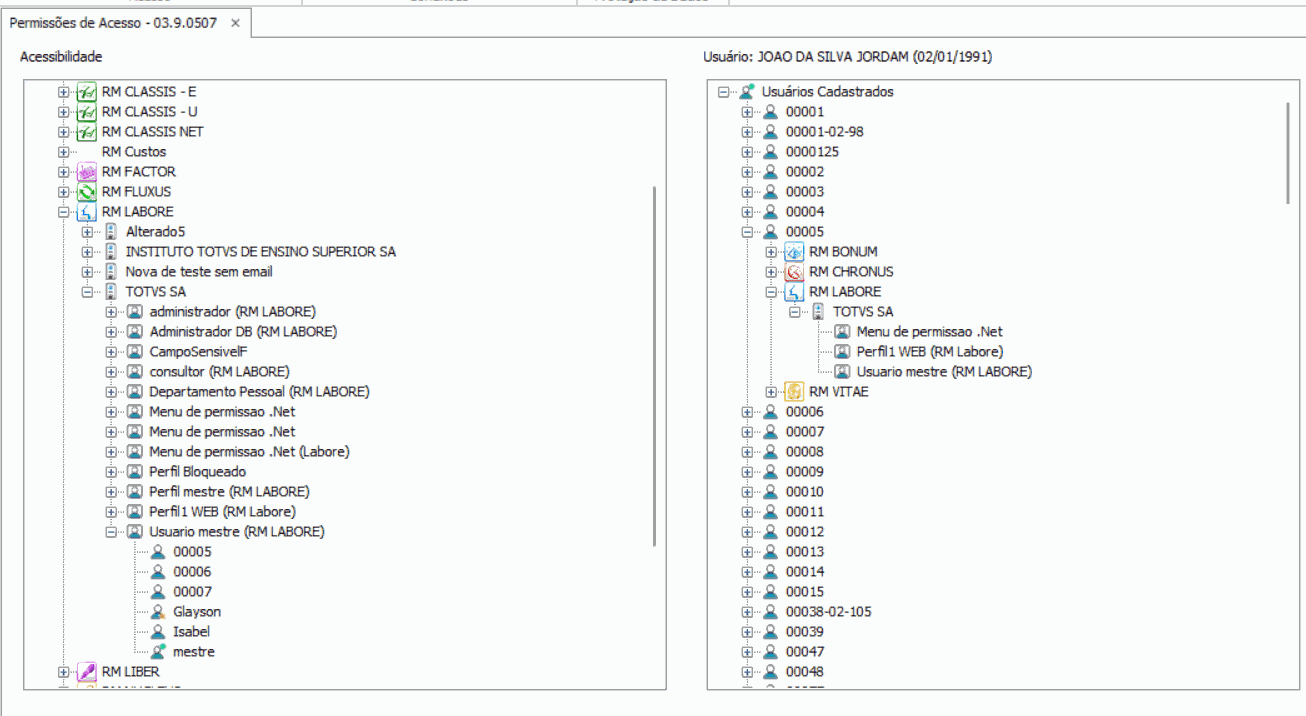Expand RM VITAE under user 00005
The width and height of the screenshot is (1306, 716).
(x=772, y=392)
